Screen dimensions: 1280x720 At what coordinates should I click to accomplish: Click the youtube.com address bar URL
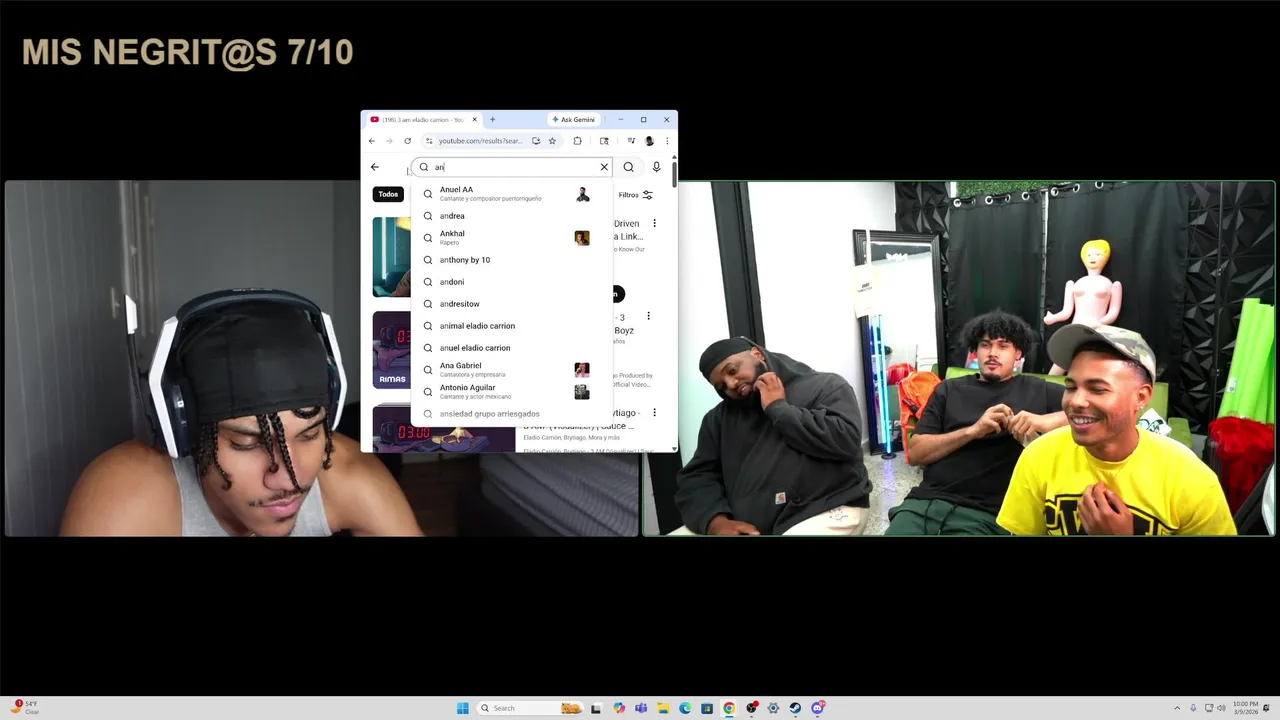(480, 141)
